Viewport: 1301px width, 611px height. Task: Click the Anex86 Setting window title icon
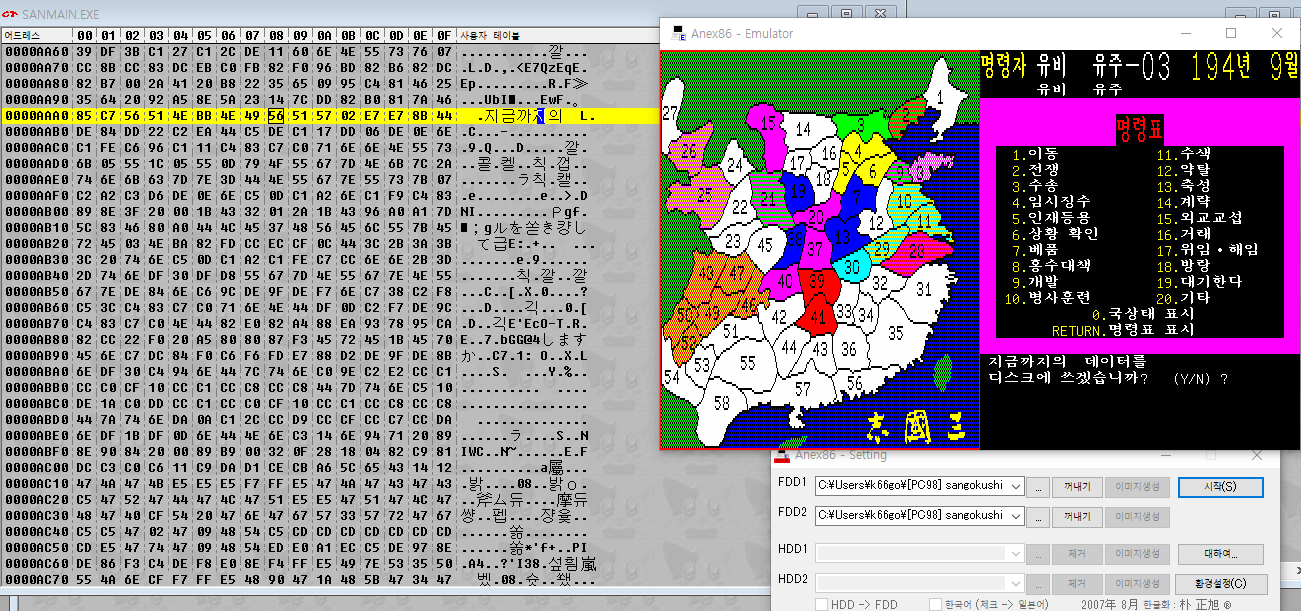[x=784, y=456]
